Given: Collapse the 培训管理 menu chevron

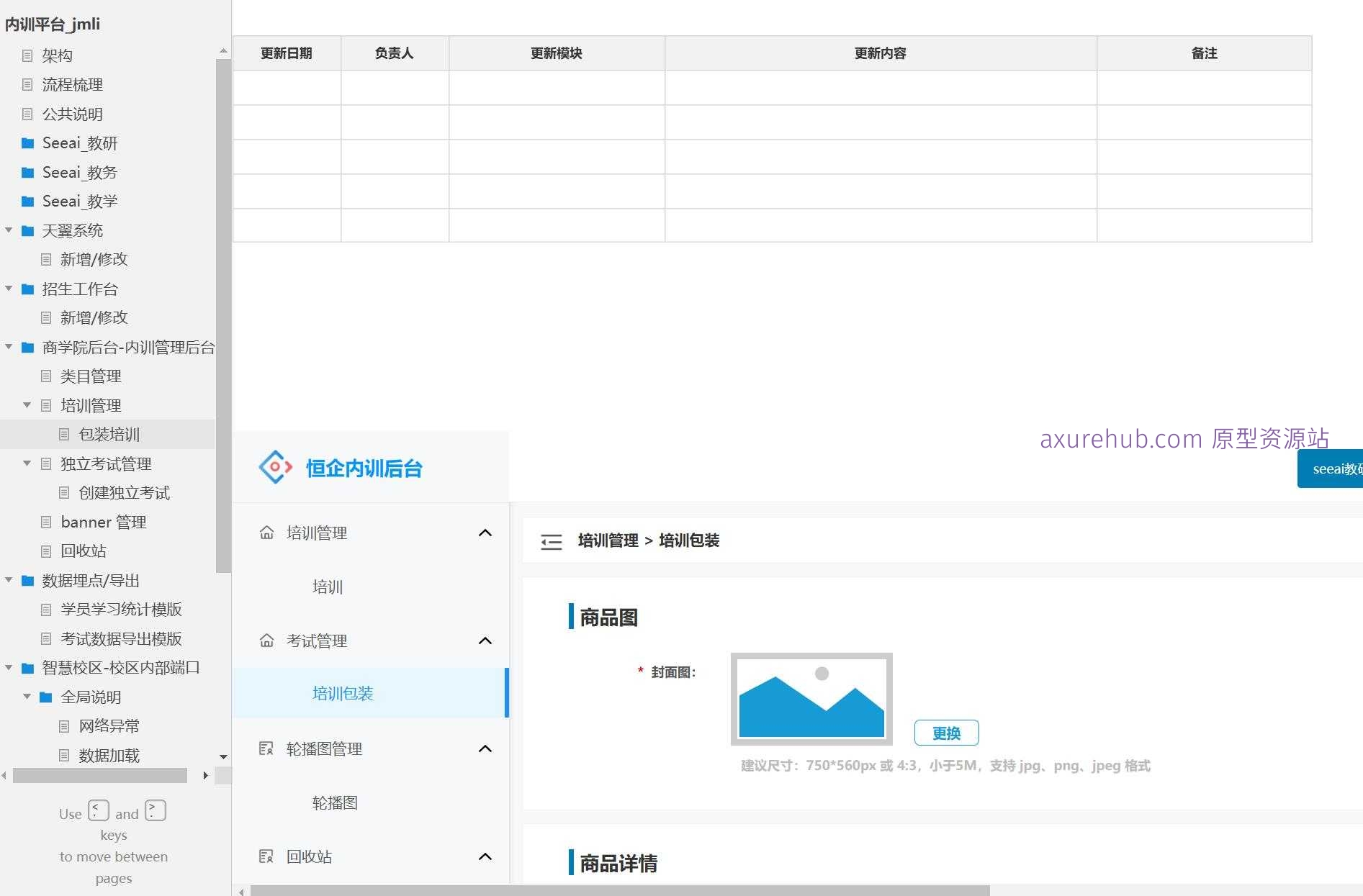Looking at the screenshot, I should click(485, 533).
